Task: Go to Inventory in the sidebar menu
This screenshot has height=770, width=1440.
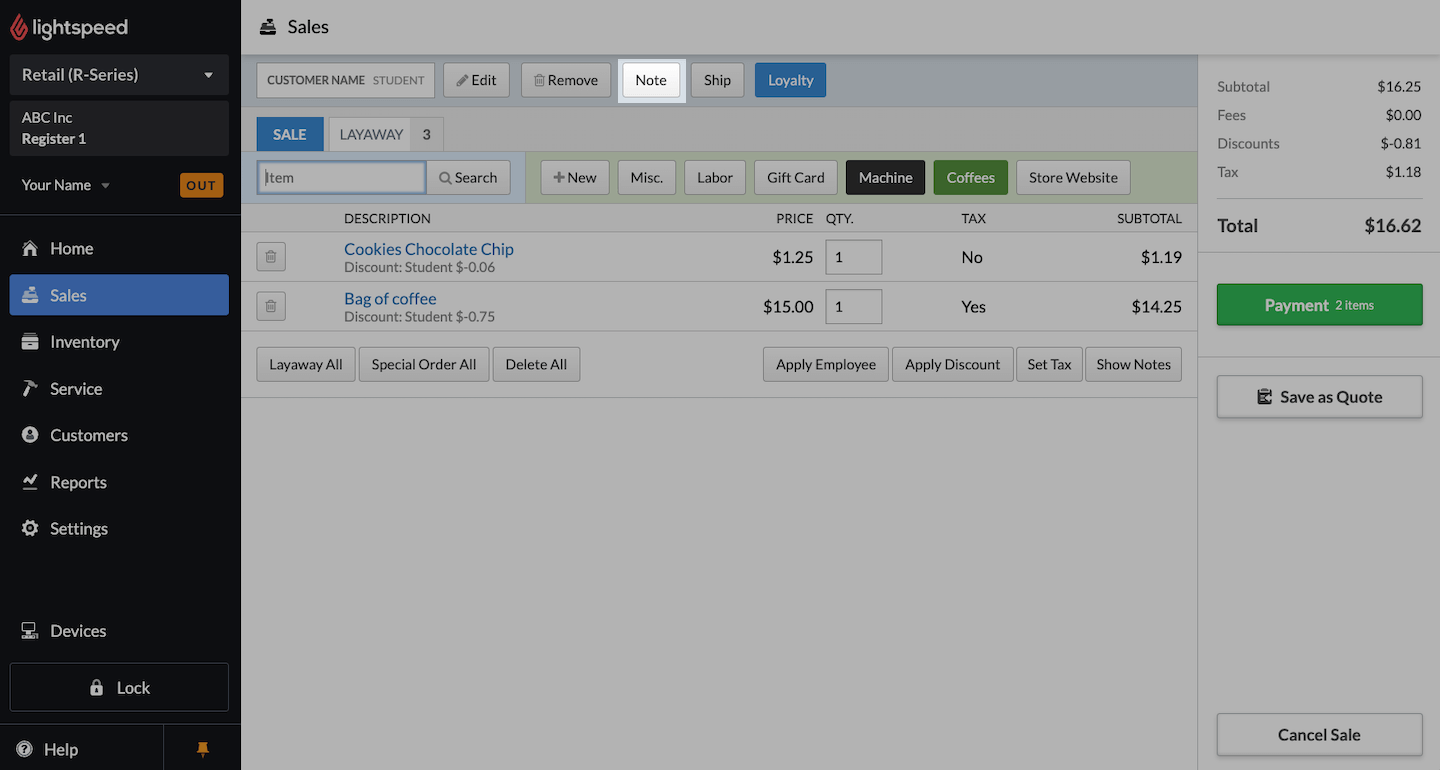Action: (84, 342)
